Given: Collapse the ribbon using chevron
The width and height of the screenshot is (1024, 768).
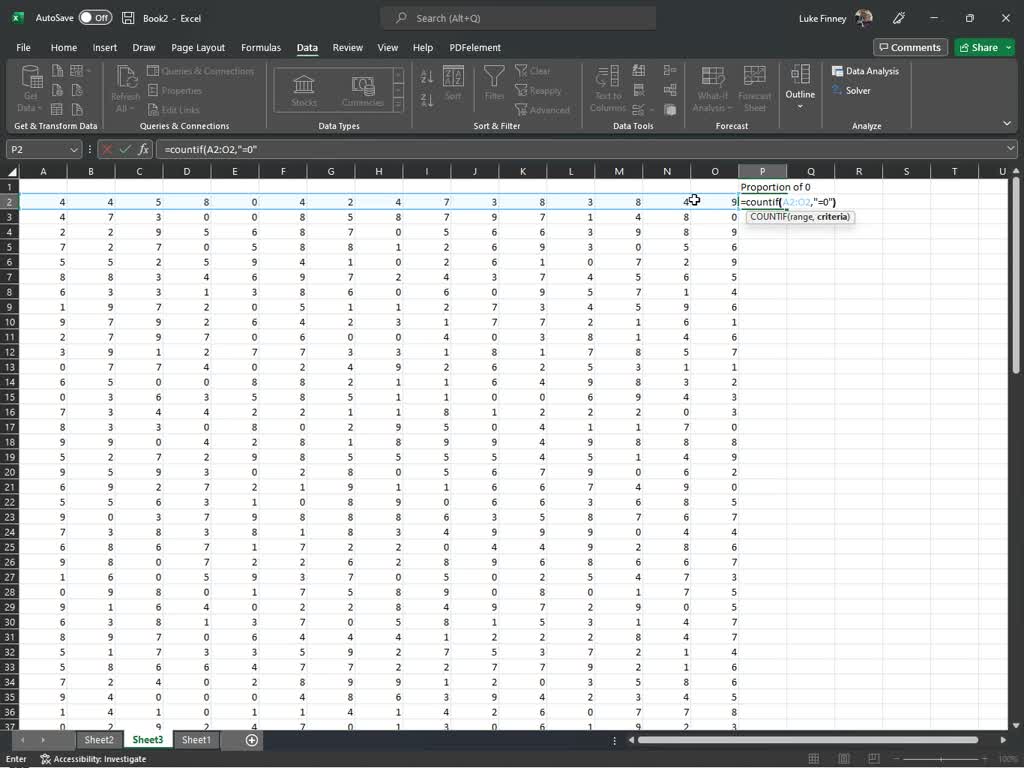Looking at the screenshot, I should click(x=1007, y=124).
